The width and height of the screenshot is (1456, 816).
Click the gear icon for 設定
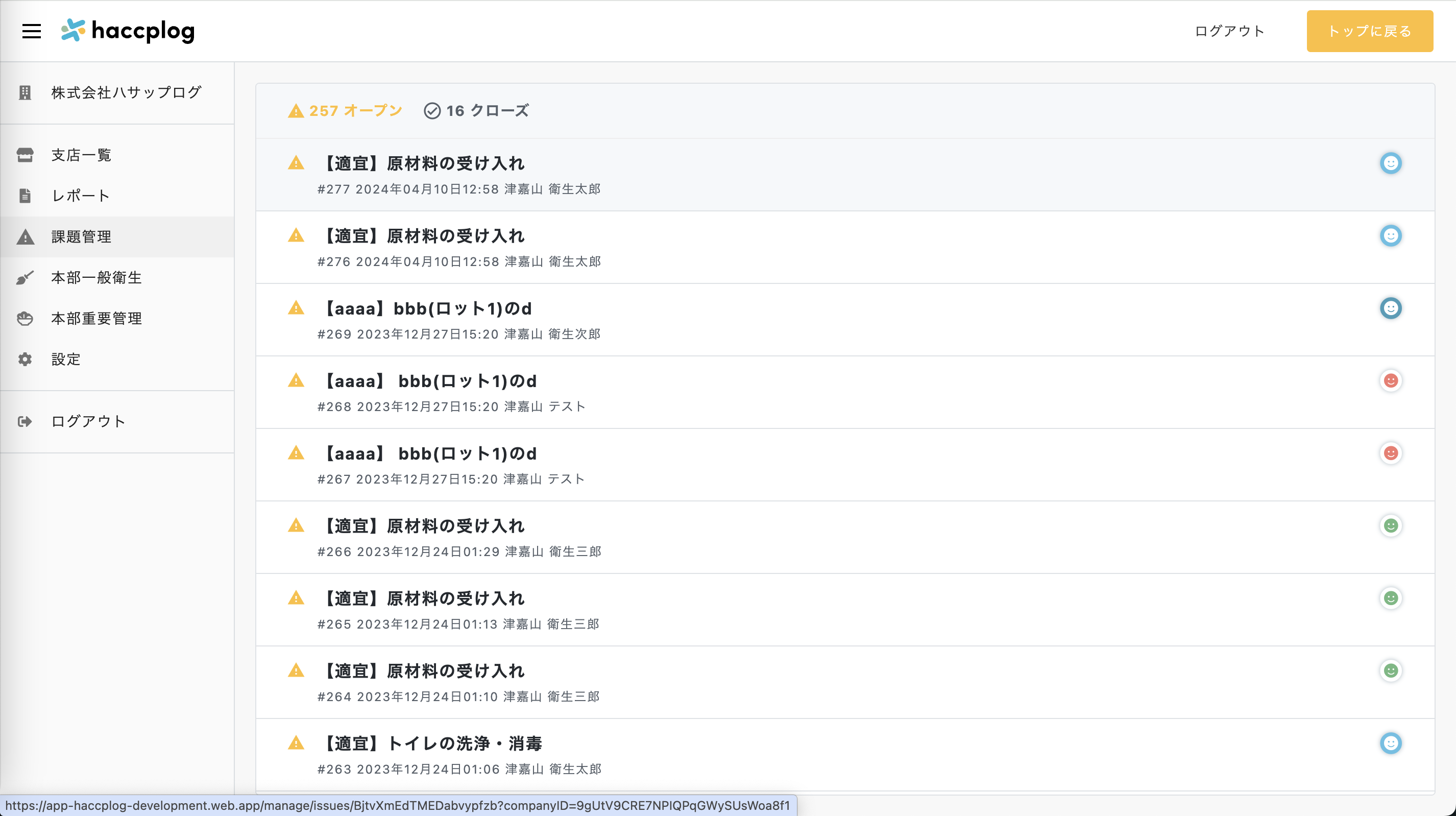(x=25, y=359)
